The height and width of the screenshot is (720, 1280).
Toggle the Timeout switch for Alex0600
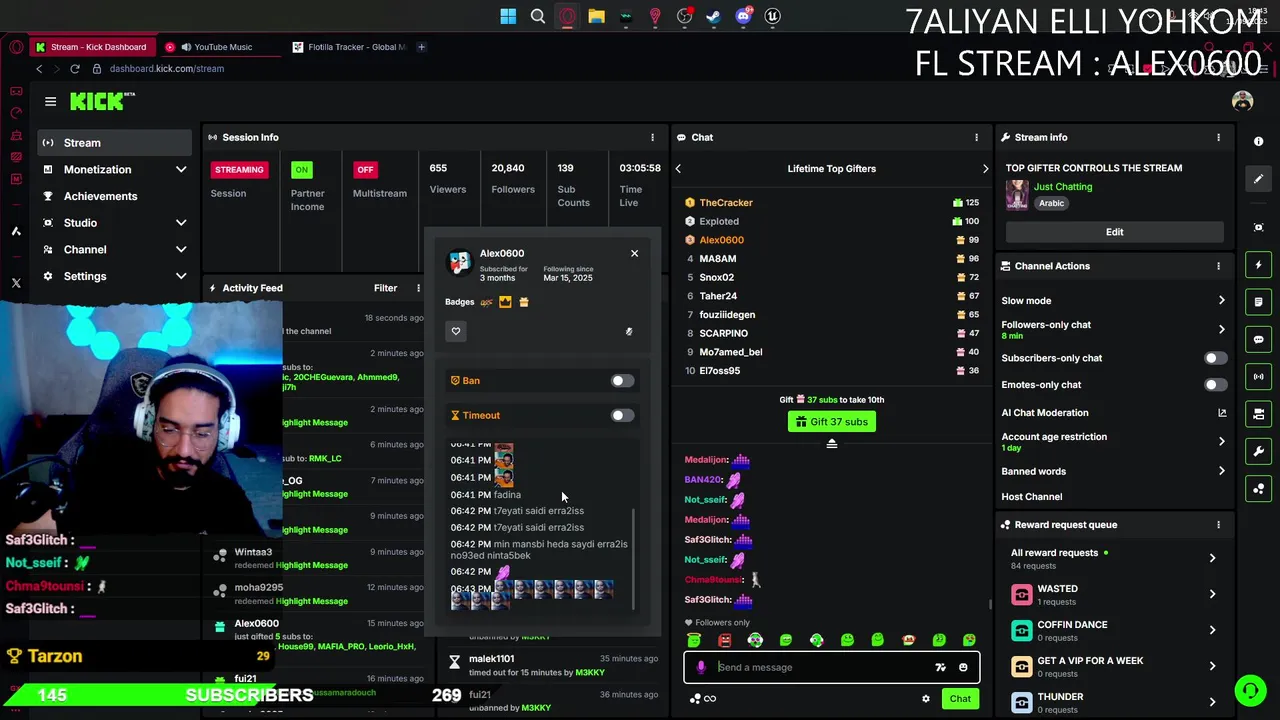[x=622, y=416]
